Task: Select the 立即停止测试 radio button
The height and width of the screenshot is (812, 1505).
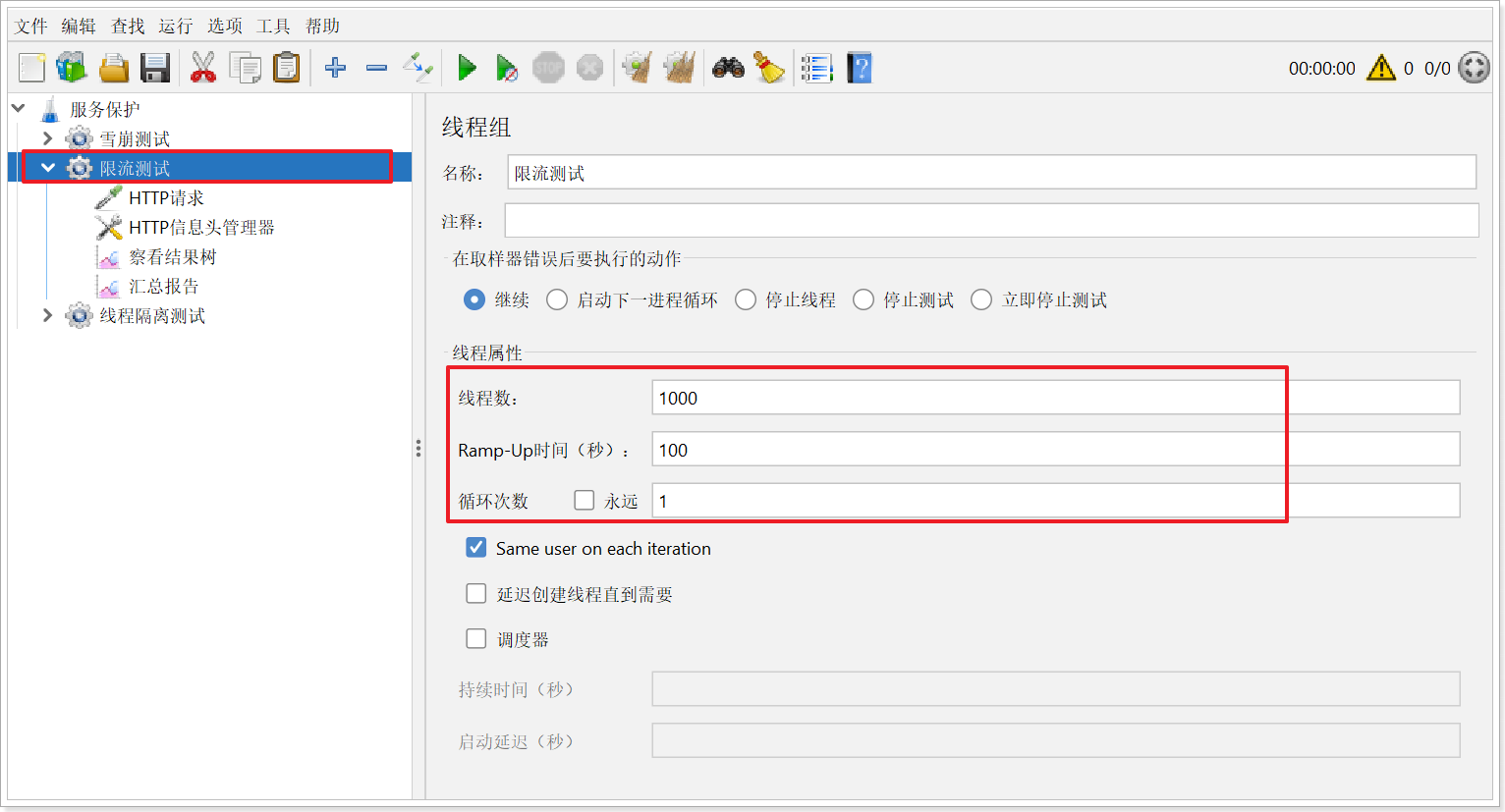Action: [981, 299]
